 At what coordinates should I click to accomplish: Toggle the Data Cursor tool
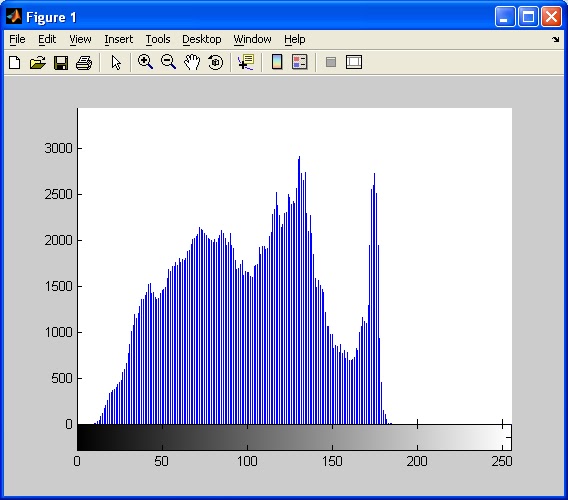pyautogui.click(x=246, y=62)
